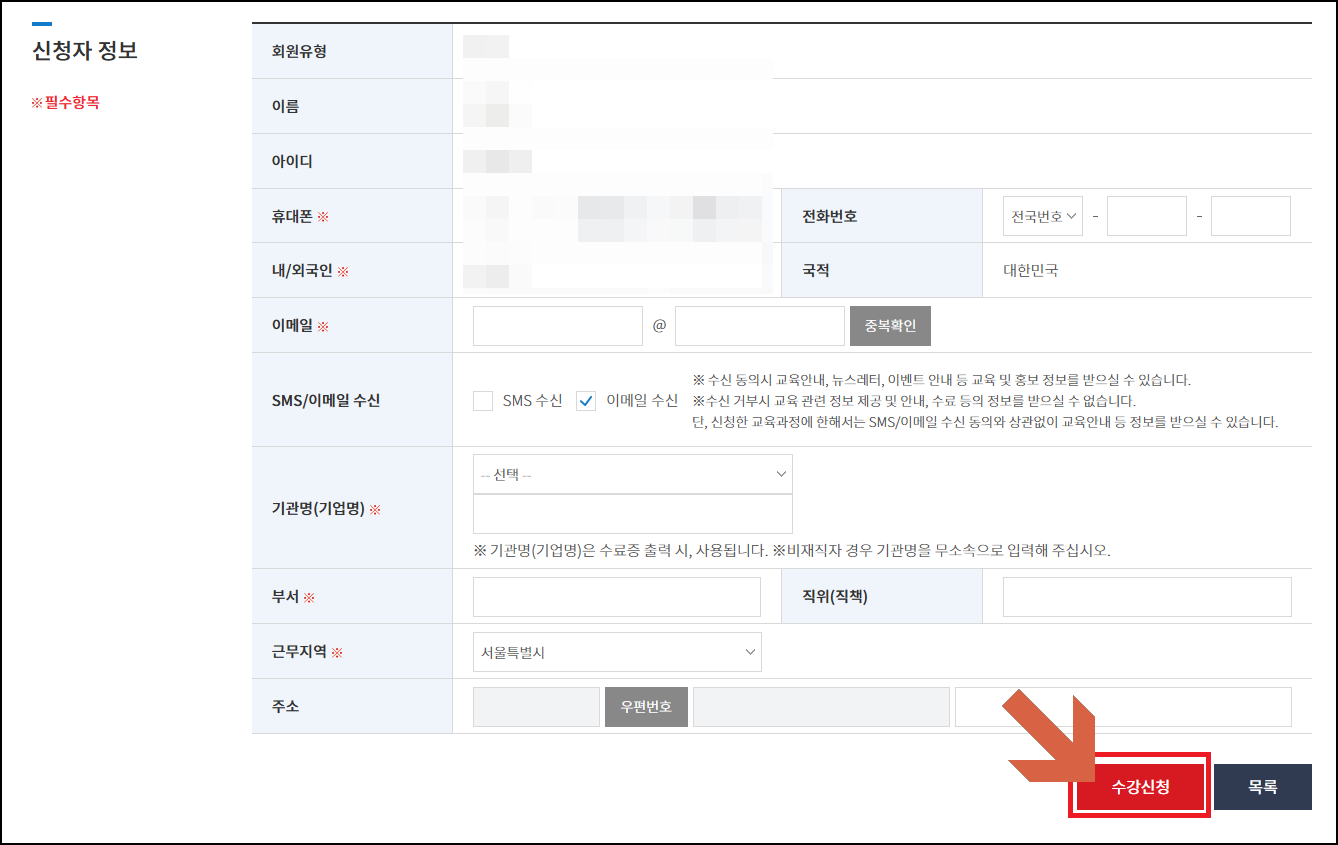Uncheck the 이메일 수신 checkbox
The width and height of the screenshot is (1338, 845).
click(x=586, y=401)
